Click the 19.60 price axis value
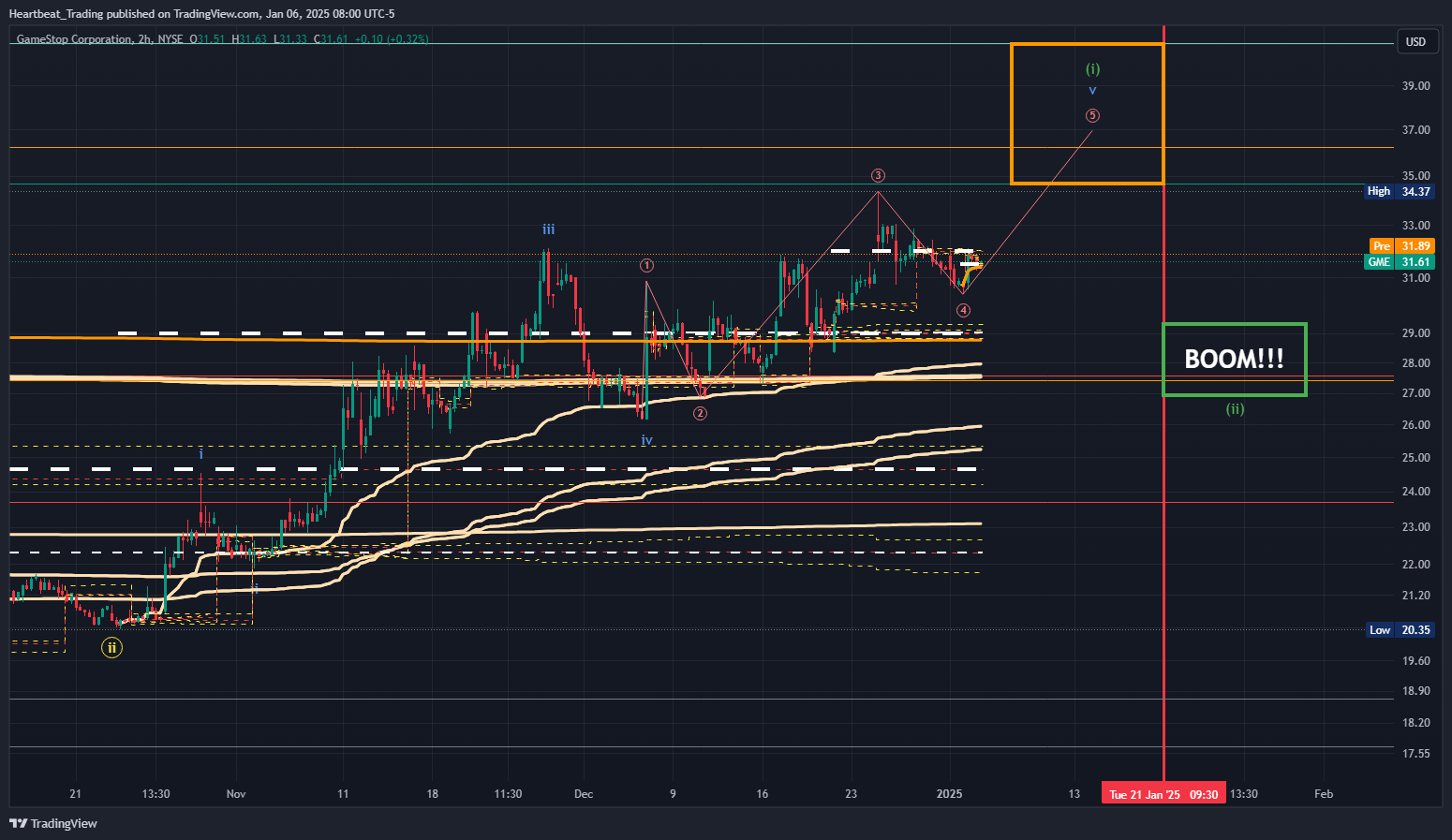Screen dimensions: 1452x840 coord(1415,661)
